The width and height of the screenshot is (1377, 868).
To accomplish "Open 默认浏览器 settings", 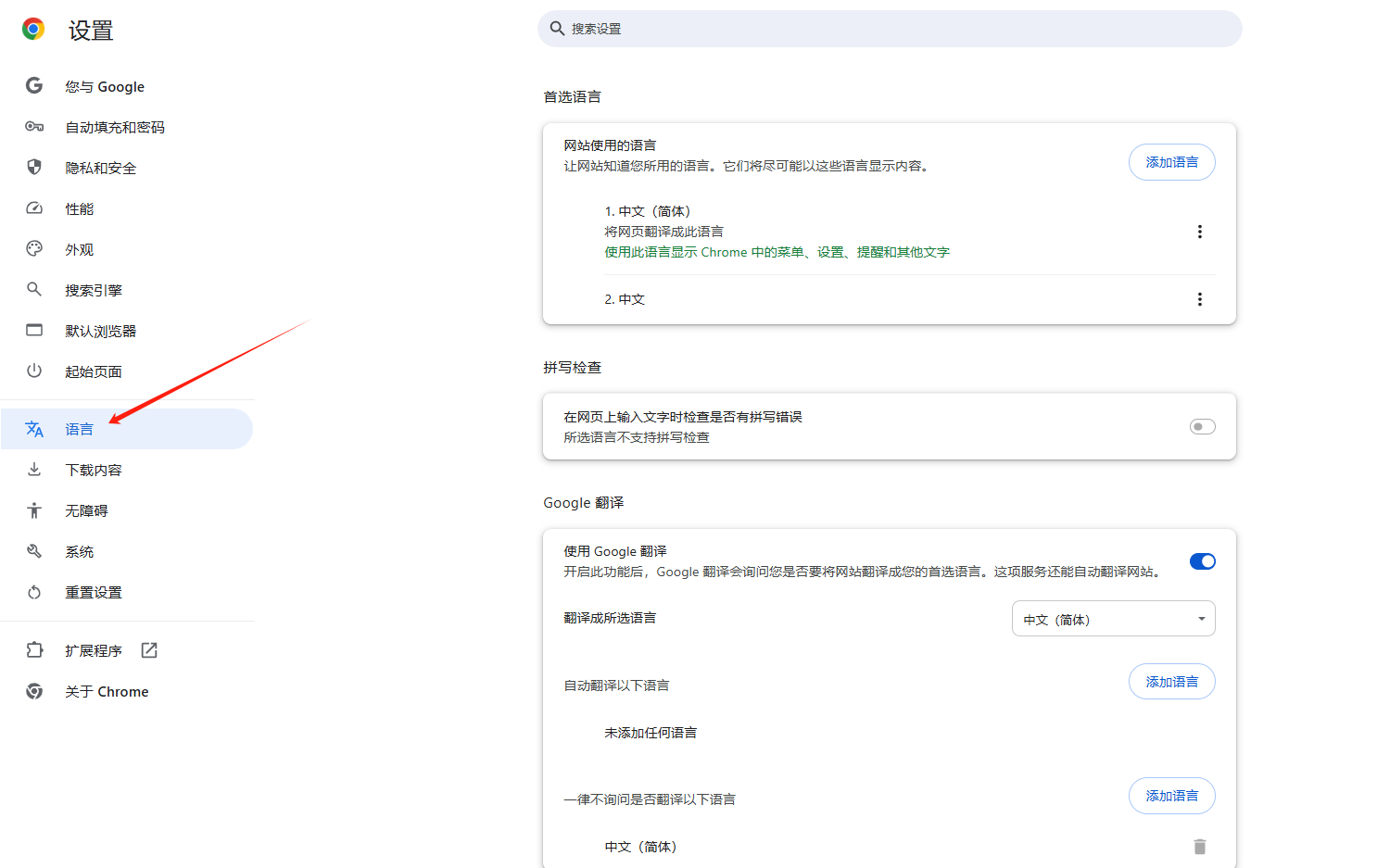I will pyautogui.click(x=127, y=331).
